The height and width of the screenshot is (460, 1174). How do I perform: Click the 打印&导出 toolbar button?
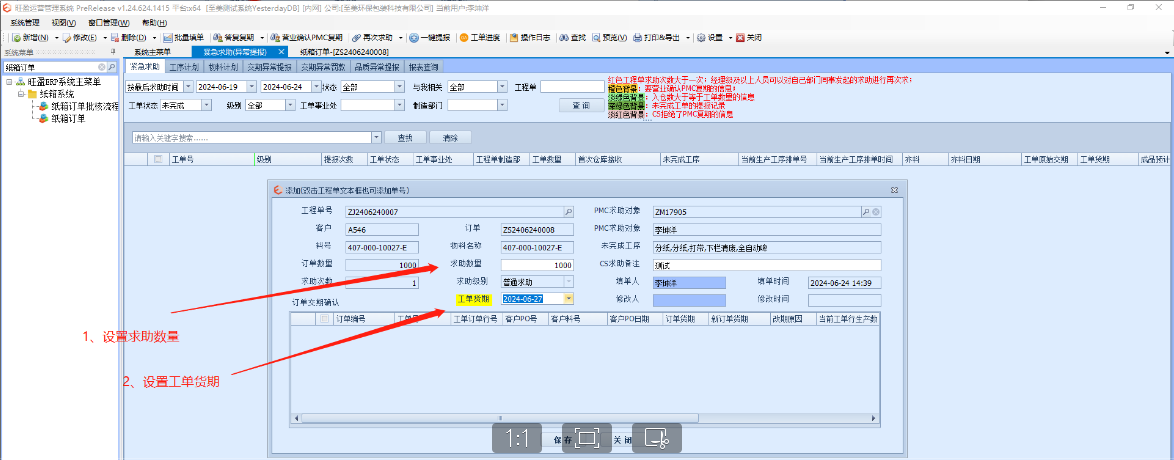coord(657,37)
